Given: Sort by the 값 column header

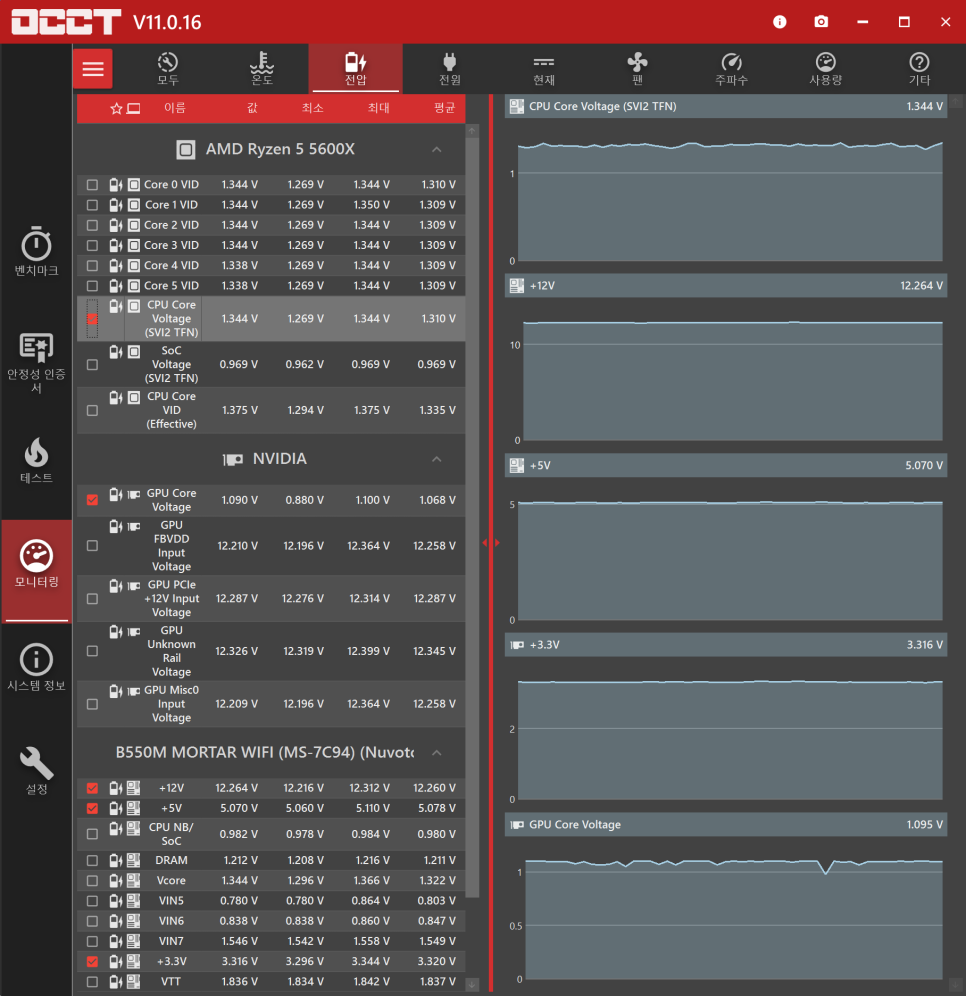Looking at the screenshot, I should [x=252, y=108].
